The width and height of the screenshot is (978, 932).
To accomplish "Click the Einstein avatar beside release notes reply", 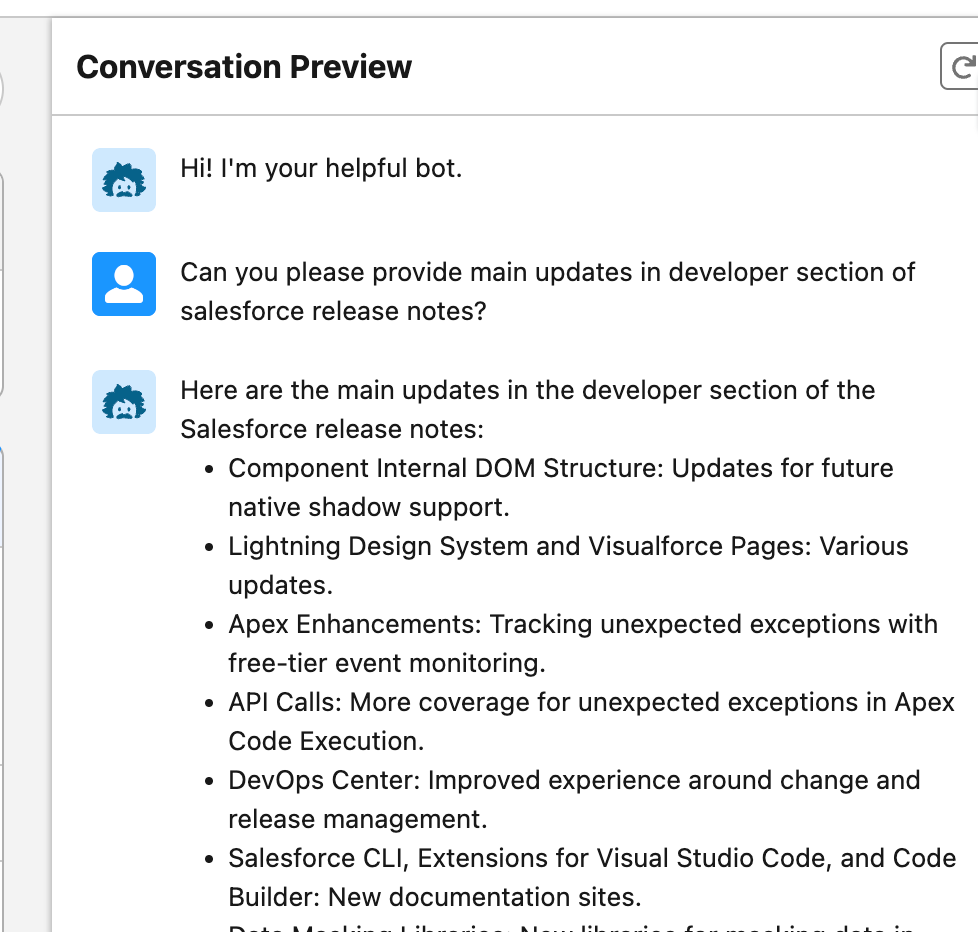I will click(x=124, y=402).
